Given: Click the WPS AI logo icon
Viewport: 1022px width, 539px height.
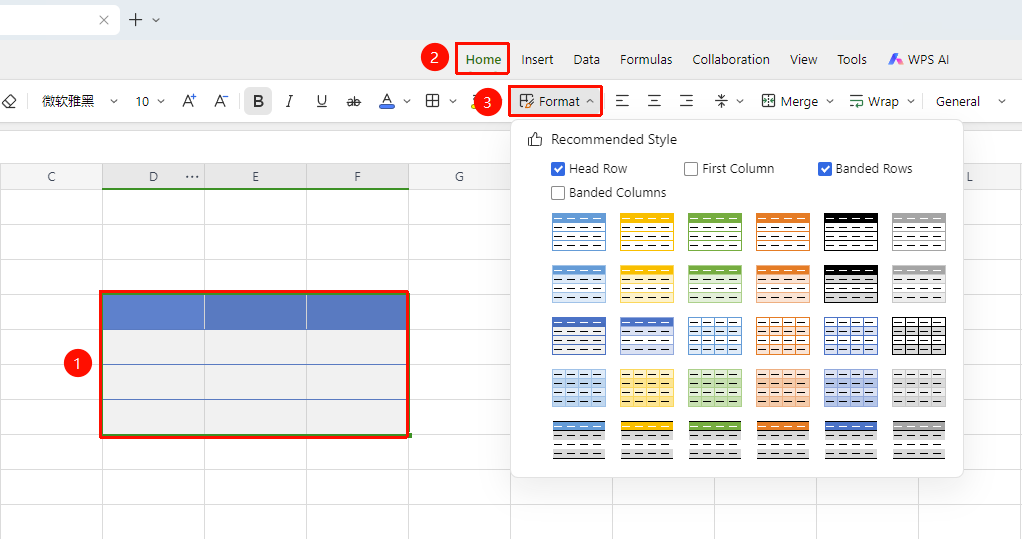Looking at the screenshot, I should [896, 59].
